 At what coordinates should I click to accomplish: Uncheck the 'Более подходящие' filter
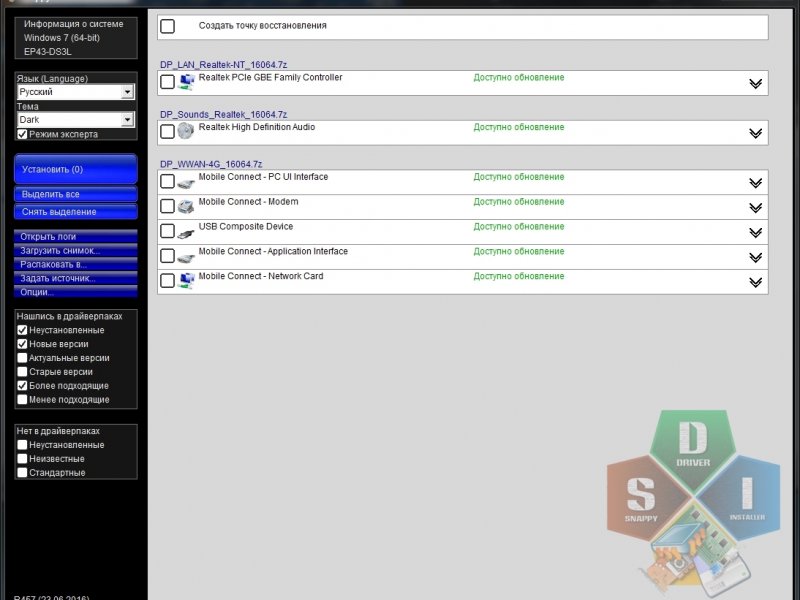pos(22,386)
